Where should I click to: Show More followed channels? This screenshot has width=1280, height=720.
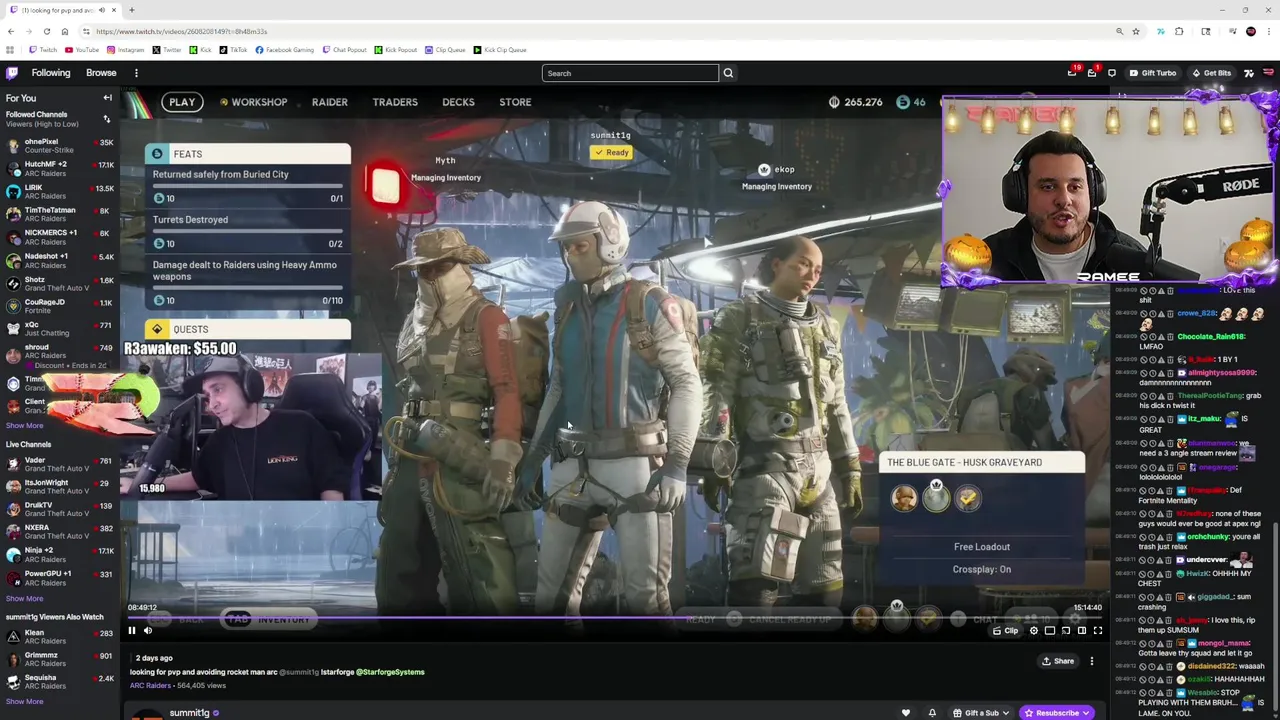coord(24,425)
